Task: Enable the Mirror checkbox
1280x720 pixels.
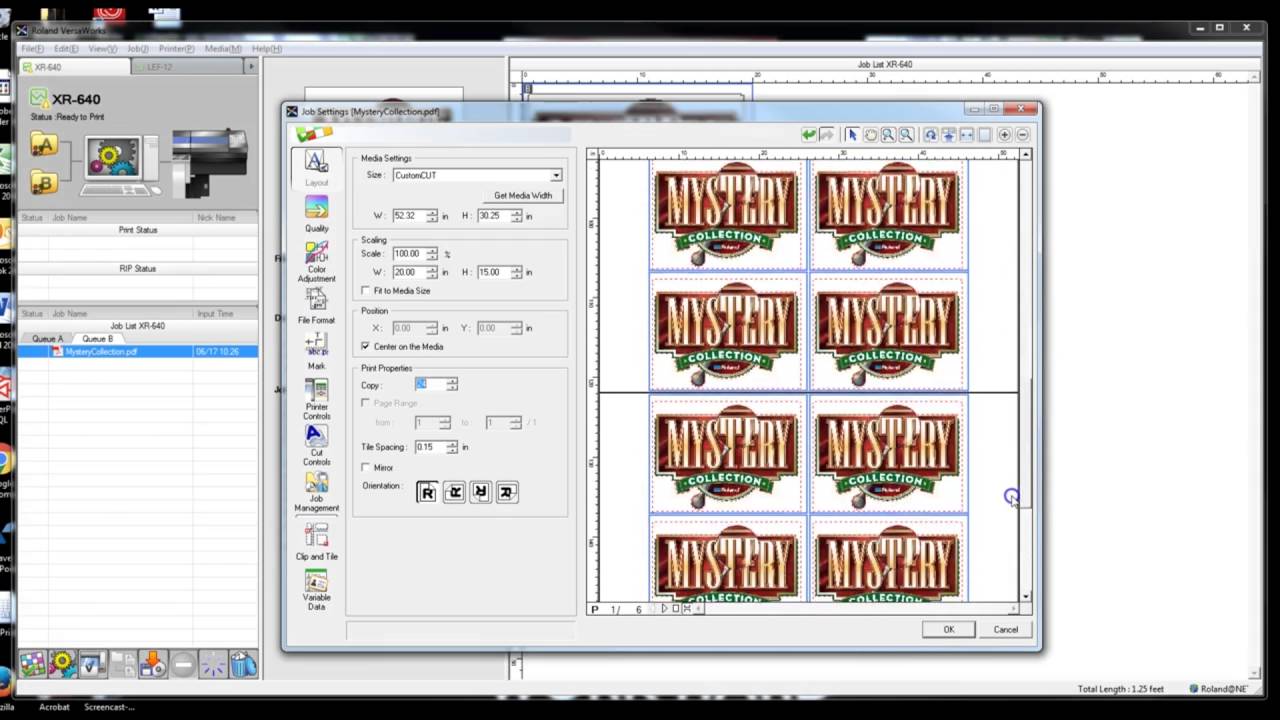Action: click(366, 468)
